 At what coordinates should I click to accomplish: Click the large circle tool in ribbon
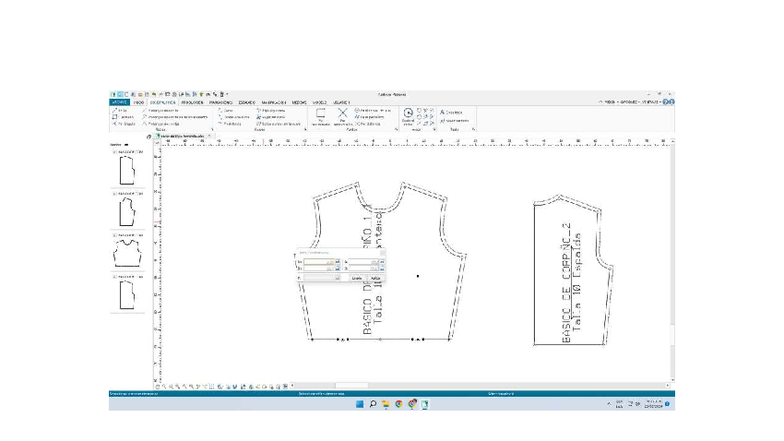pos(407,115)
